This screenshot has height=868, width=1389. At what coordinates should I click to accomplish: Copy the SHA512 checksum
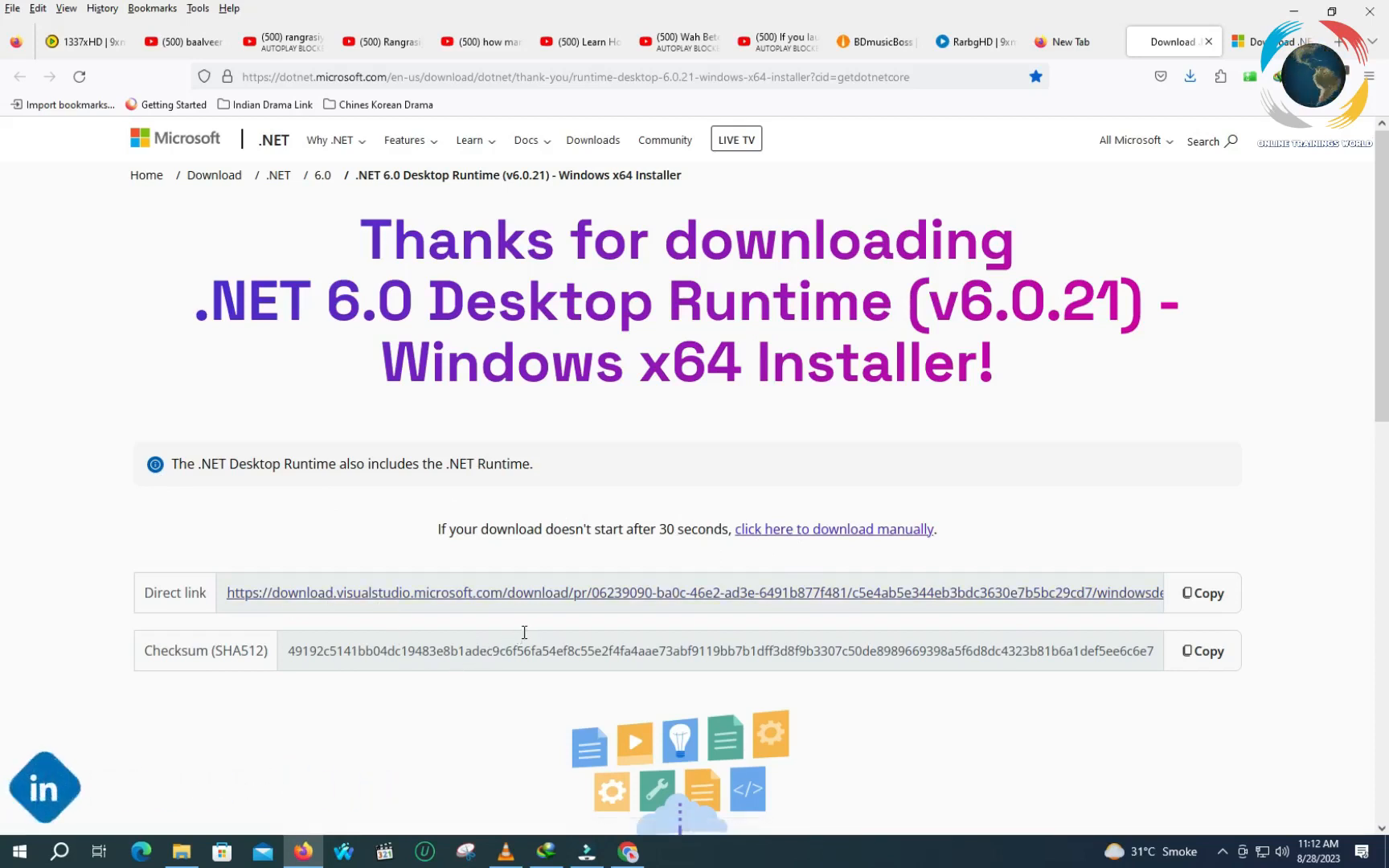point(1203,651)
